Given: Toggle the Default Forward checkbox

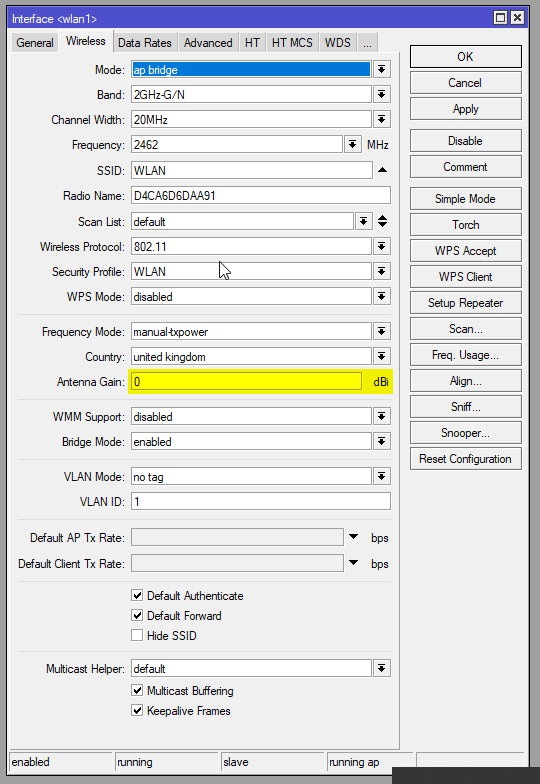Looking at the screenshot, I should (137, 616).
